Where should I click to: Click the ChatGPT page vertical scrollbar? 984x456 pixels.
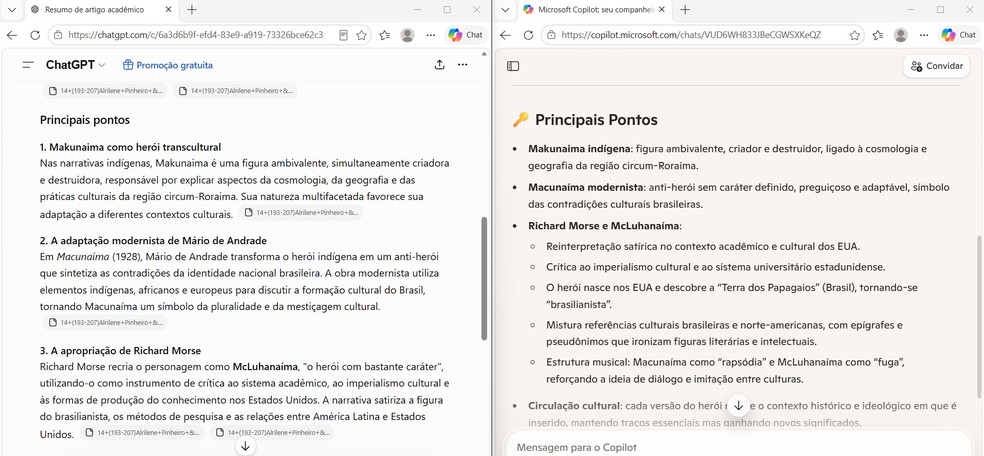(x=484, y=278)
